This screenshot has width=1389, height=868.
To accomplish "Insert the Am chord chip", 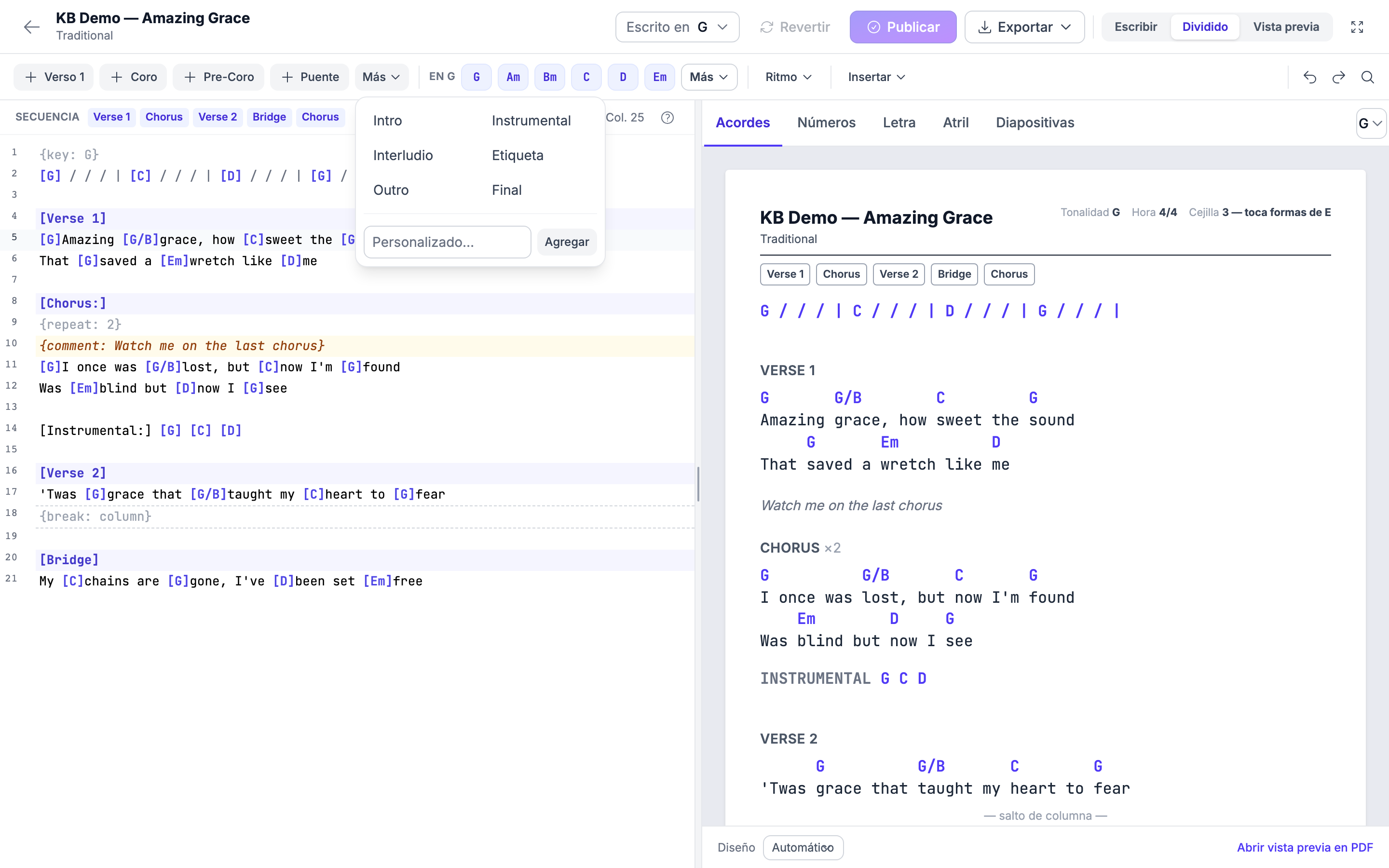I will click(513, 77).
